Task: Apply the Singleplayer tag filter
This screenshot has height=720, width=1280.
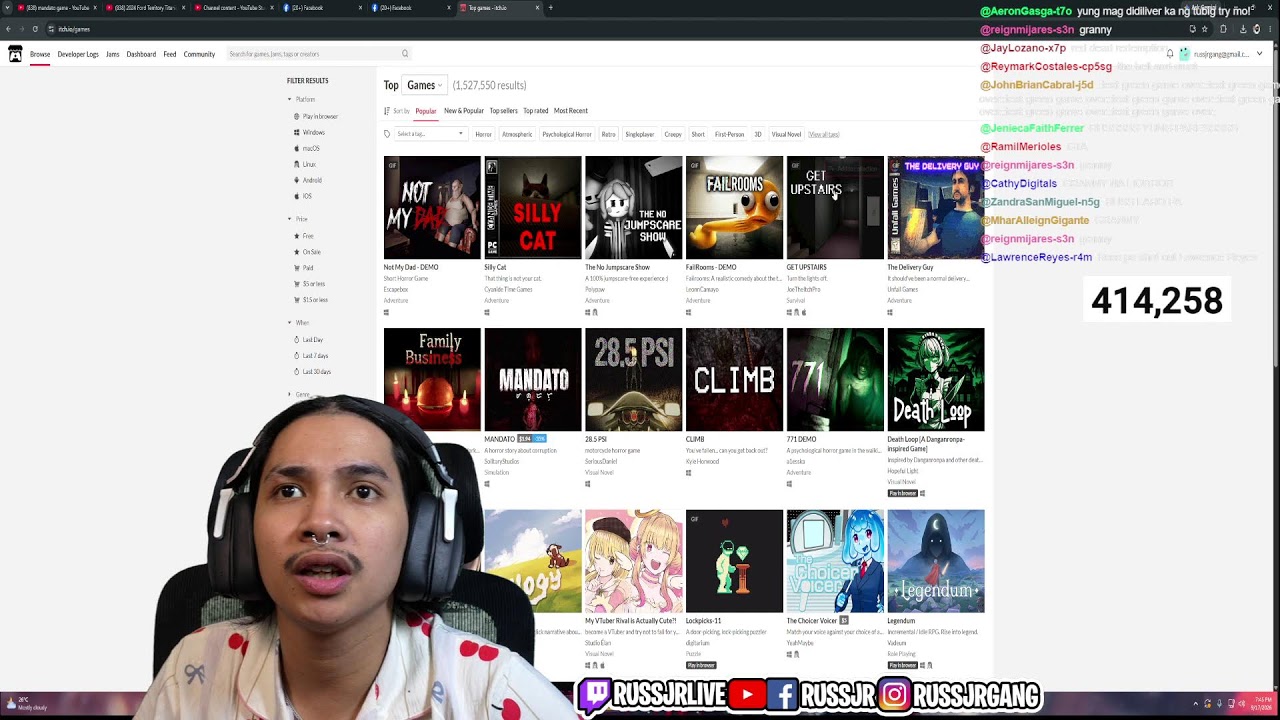Action: pos(640,134)
